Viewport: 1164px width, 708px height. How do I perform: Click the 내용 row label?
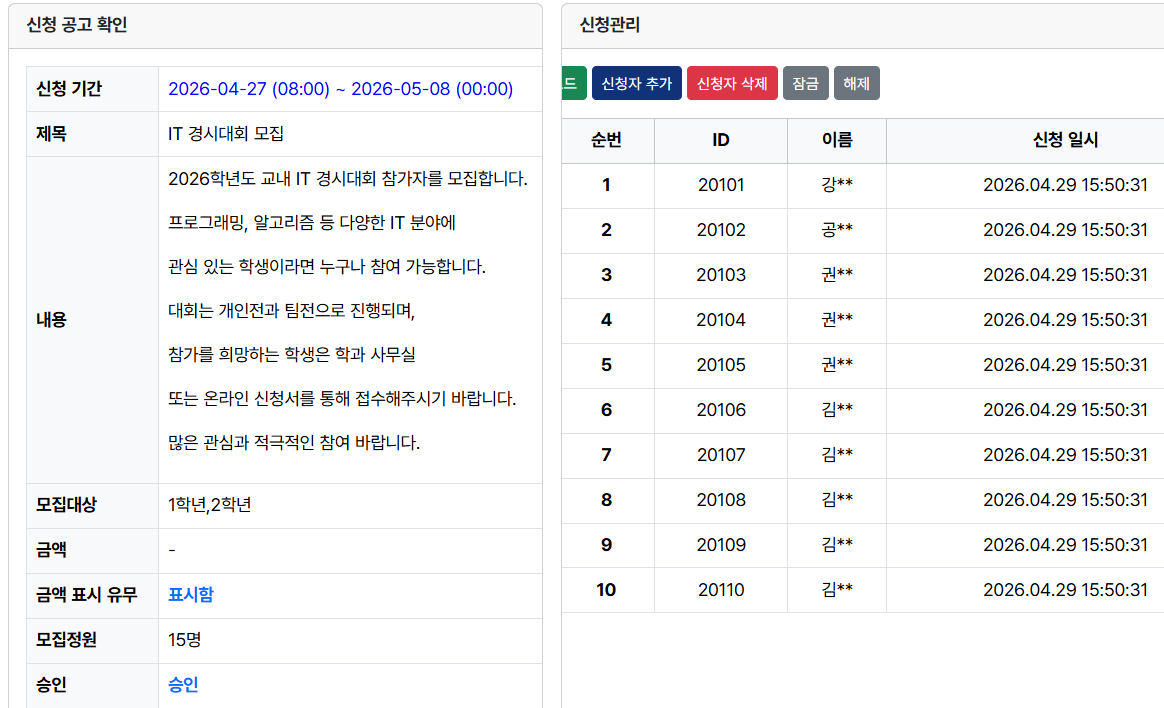(x=51, y=320)
